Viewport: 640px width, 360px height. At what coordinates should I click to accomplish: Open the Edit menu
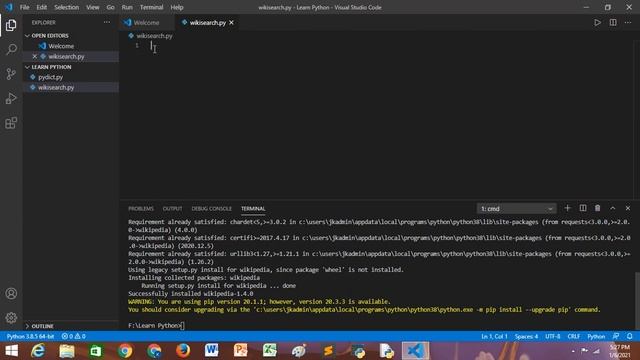[42, 7]
